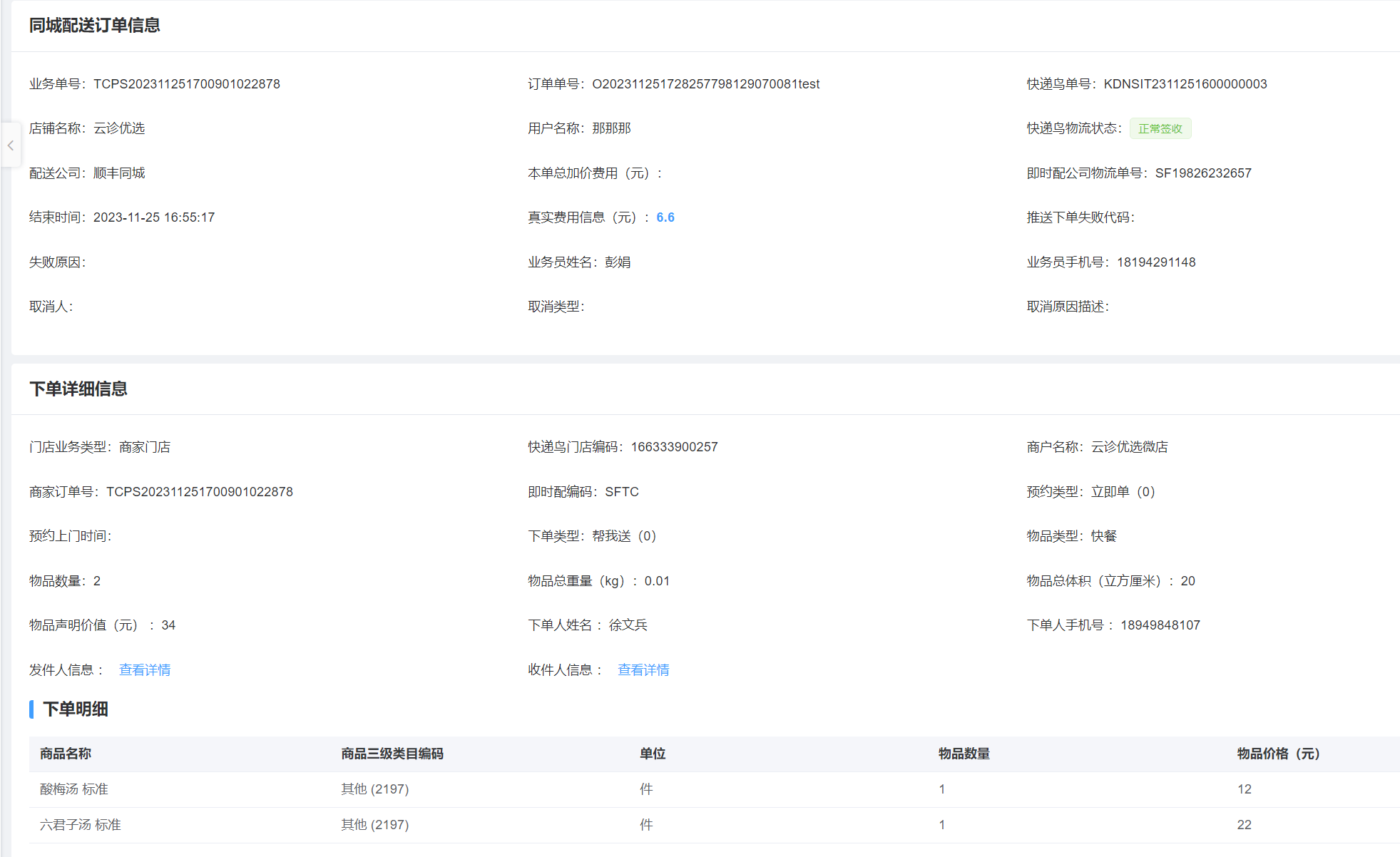Viewport: 1400px width, 857px height.
Task: Click the 酸梅汤 标准 product row
Action: (715, 789)
